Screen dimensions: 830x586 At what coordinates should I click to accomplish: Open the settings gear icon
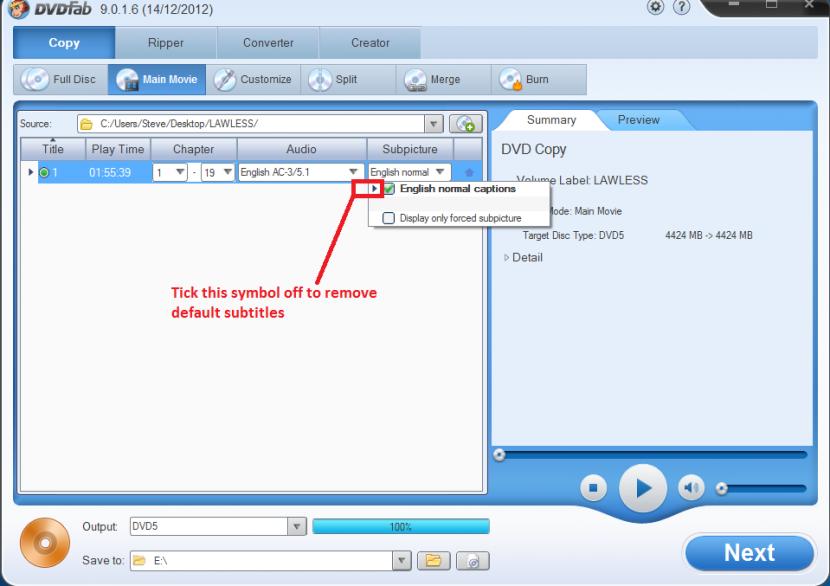[x=655, y=7]
